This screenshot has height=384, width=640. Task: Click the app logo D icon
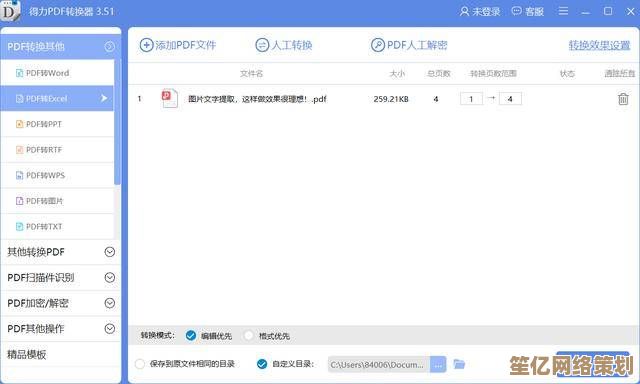(x=10, y=11)
